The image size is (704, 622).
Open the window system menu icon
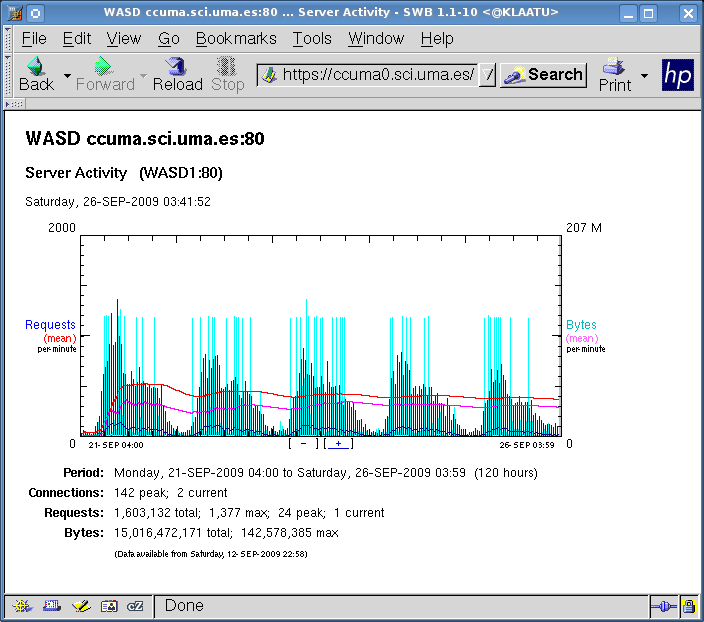[x=14, y=13]
